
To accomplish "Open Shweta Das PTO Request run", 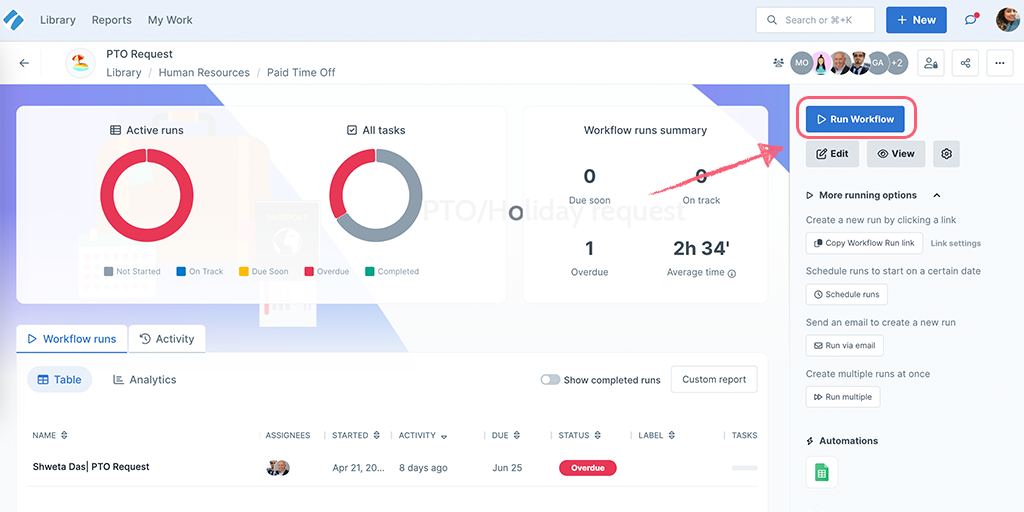I will pos(91,467).
